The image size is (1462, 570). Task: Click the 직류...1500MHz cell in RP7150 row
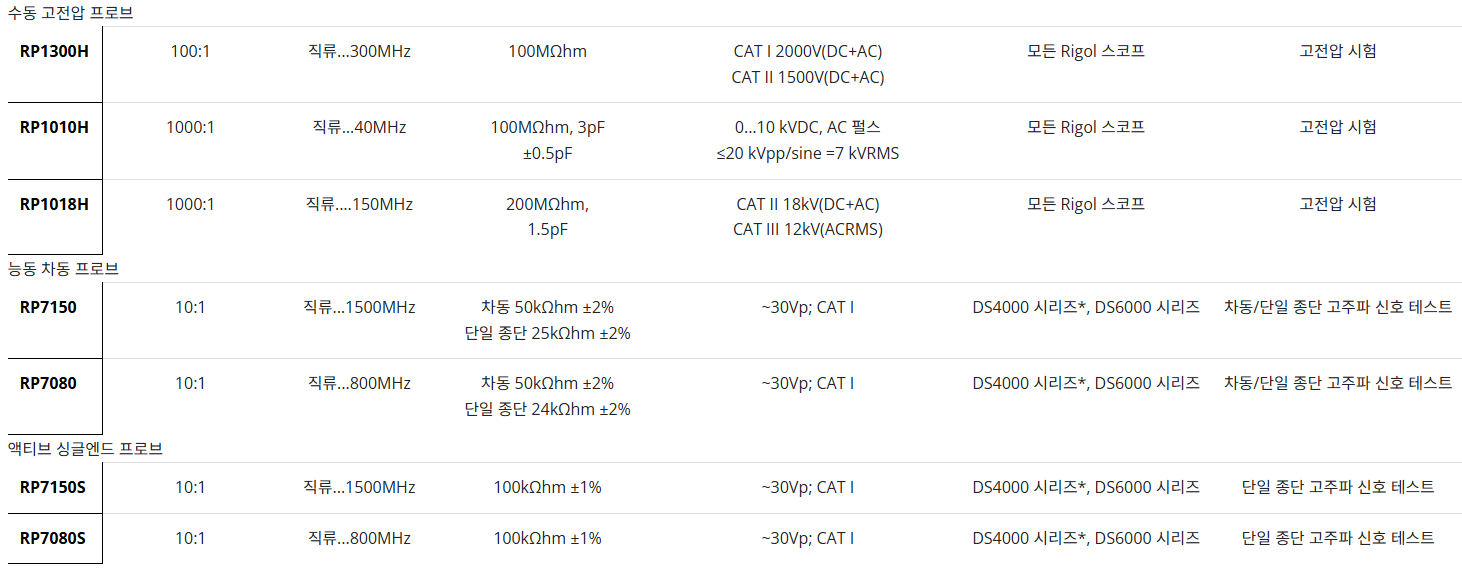[359, 307]
